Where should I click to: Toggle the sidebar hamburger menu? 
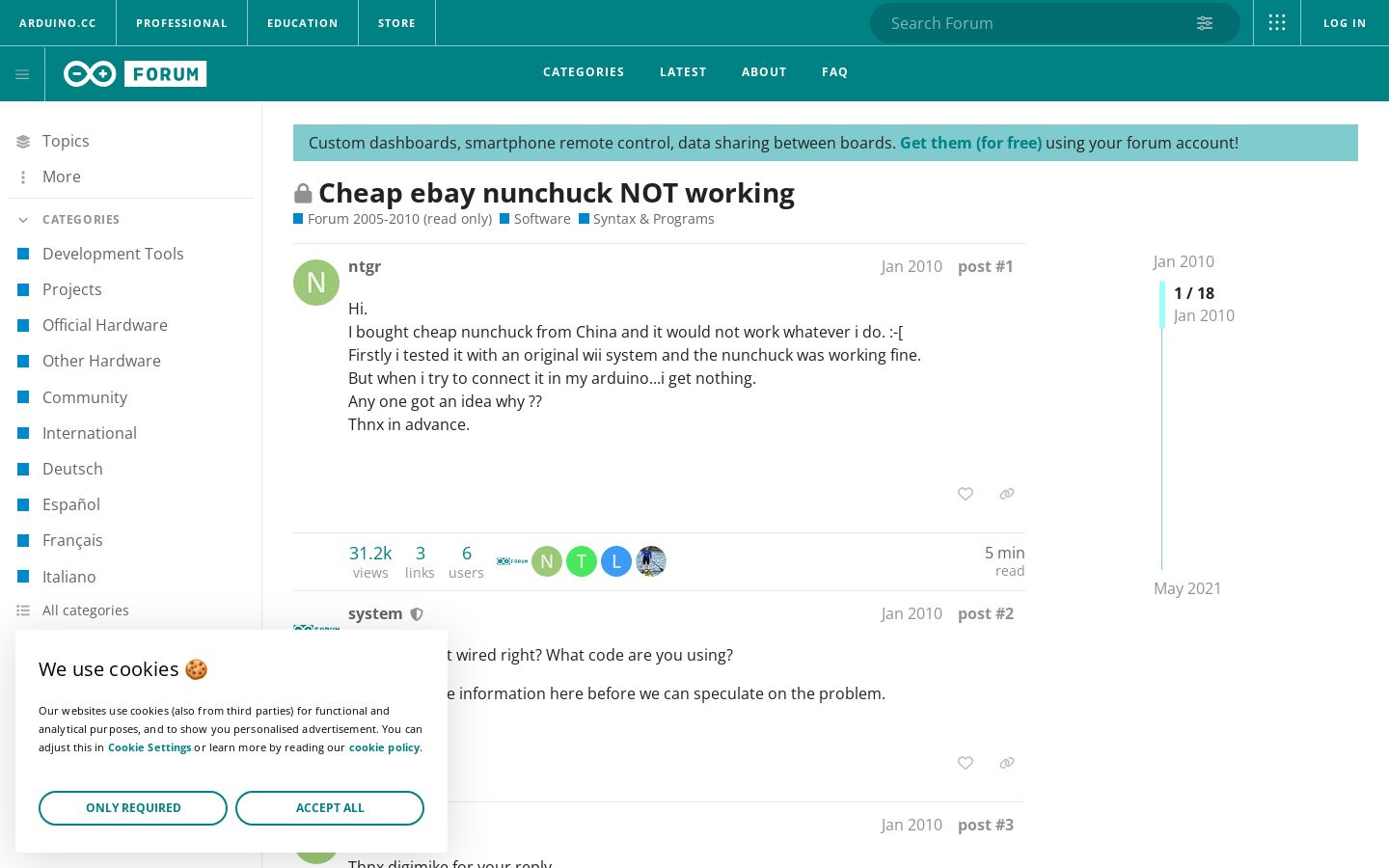(22, 74)
